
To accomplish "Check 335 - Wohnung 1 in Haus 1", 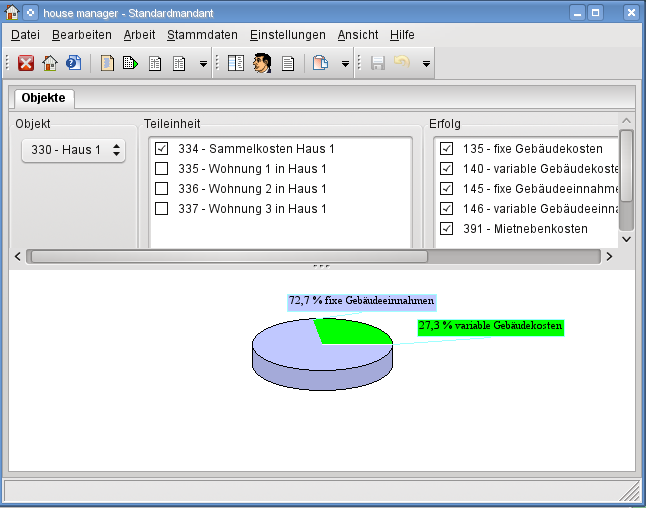I will coord(161,169).
